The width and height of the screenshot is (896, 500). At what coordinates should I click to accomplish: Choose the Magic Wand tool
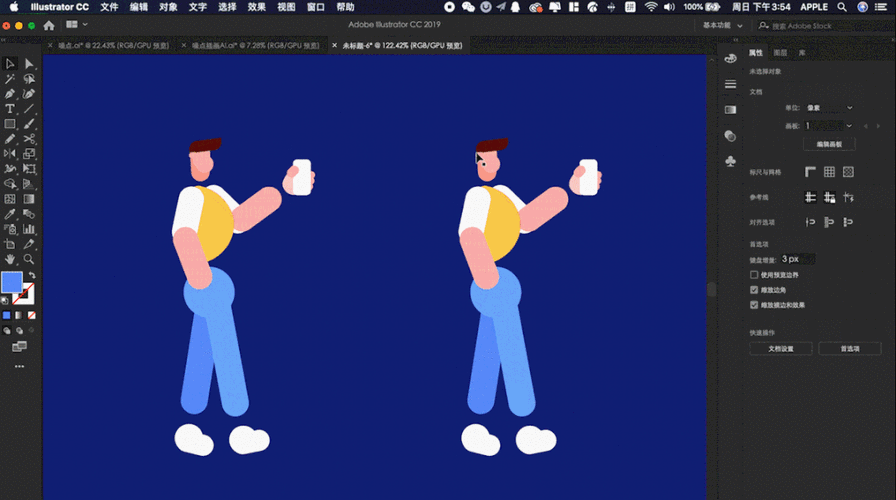click(10, 79)
